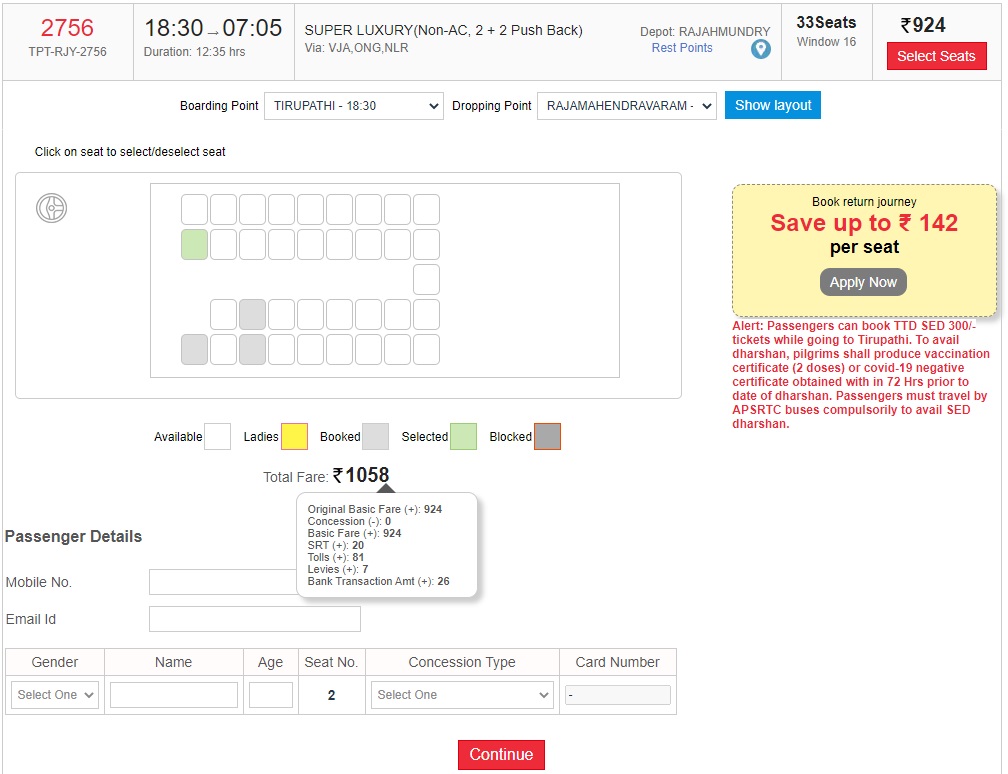Click the green Selected legend box
Image resolution: width=1008 pixels, height=774 pixels.
tap(463, 437)
